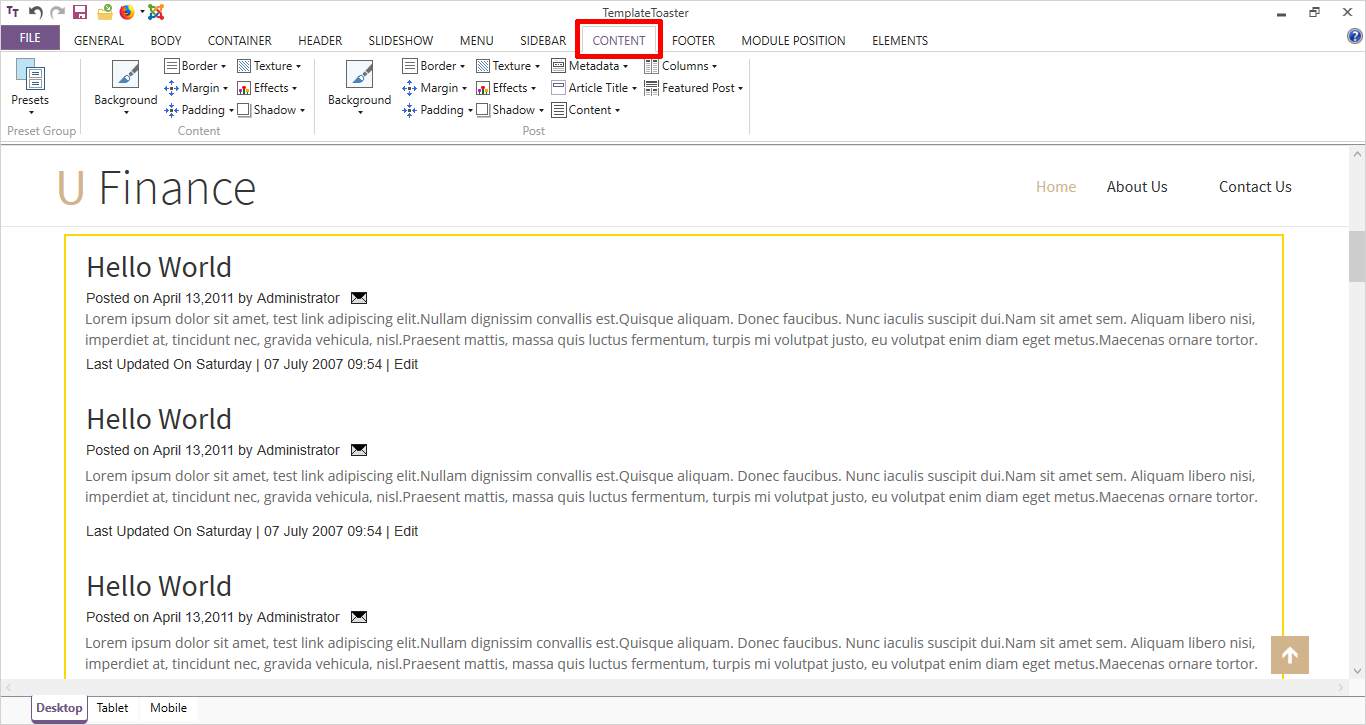Click the About Us navigation link

point(1136,187)
